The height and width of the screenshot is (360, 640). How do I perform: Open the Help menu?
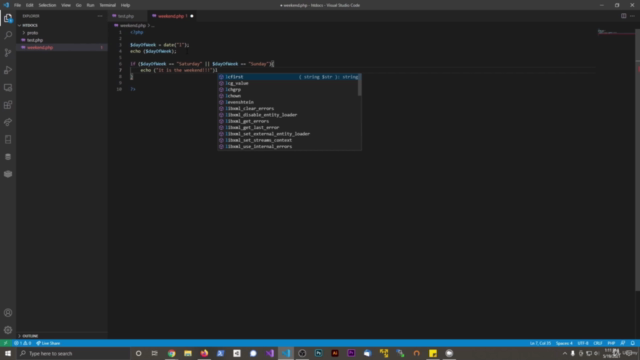click(125, 5)
